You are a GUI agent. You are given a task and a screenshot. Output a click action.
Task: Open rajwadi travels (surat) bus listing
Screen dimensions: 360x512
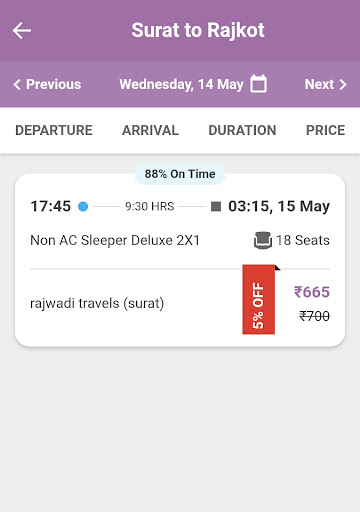coord(97,303)
